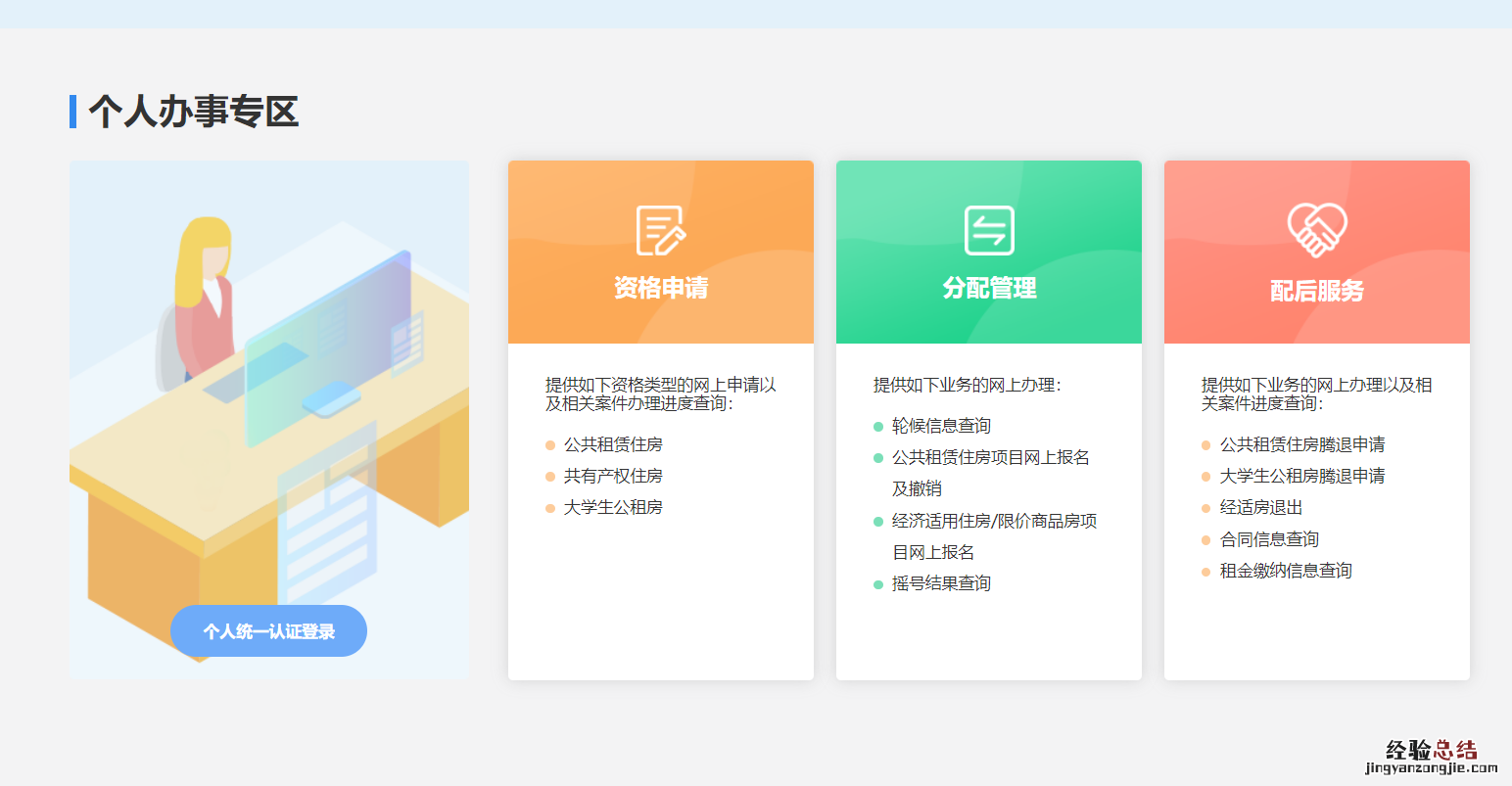Click the 分配管理 swap arrows icon

tap(989, 231)
